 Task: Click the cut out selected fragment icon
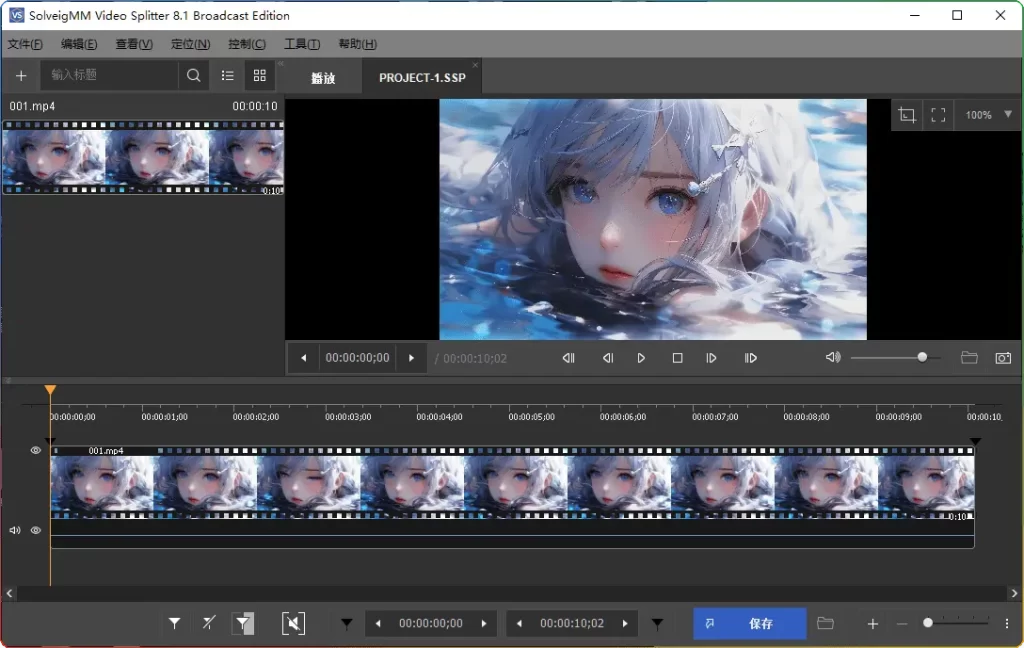point(293,623)
